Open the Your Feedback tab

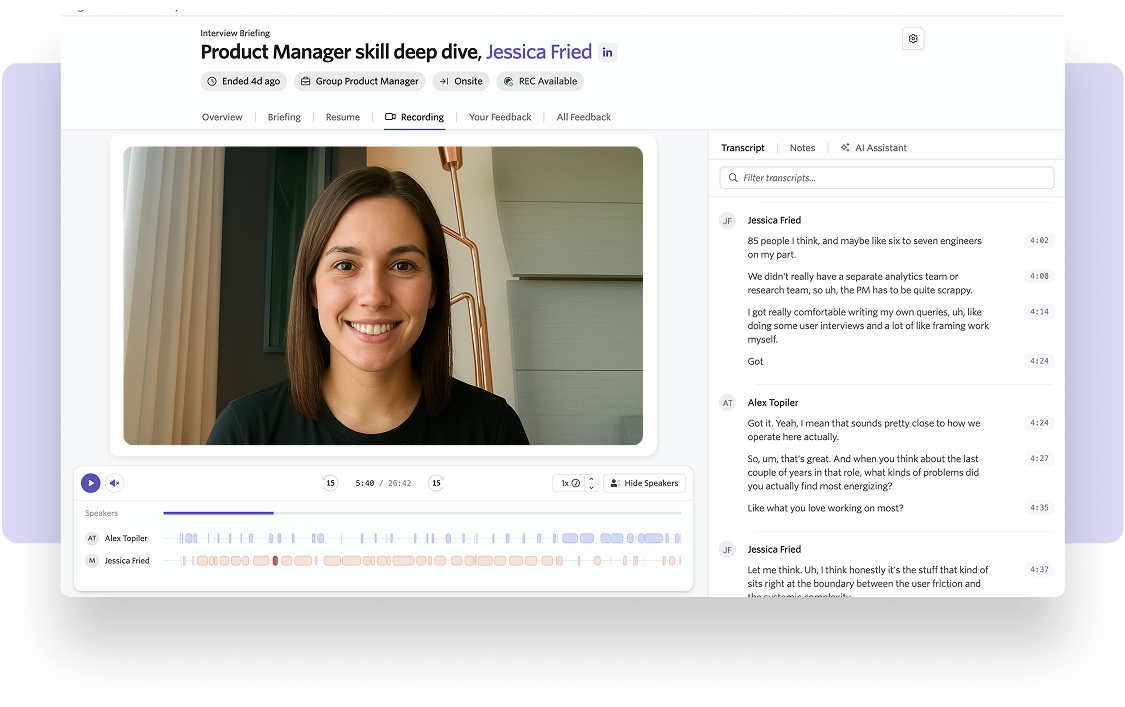[500, 117]
